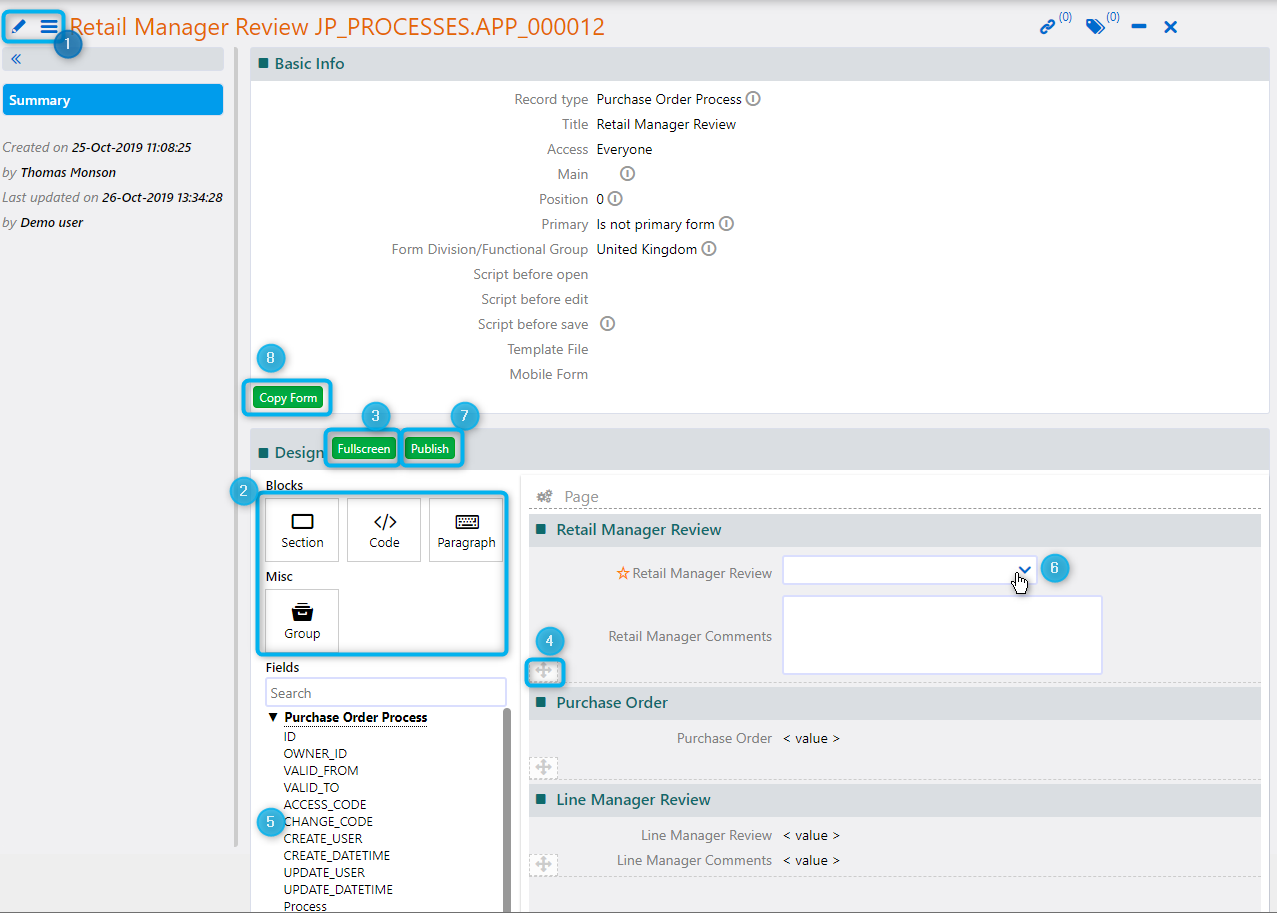This screenshot has height=913, width=1277.
Task: Click the Line Manager Review < value > placeholder
Action: click(x=811, y=835)
